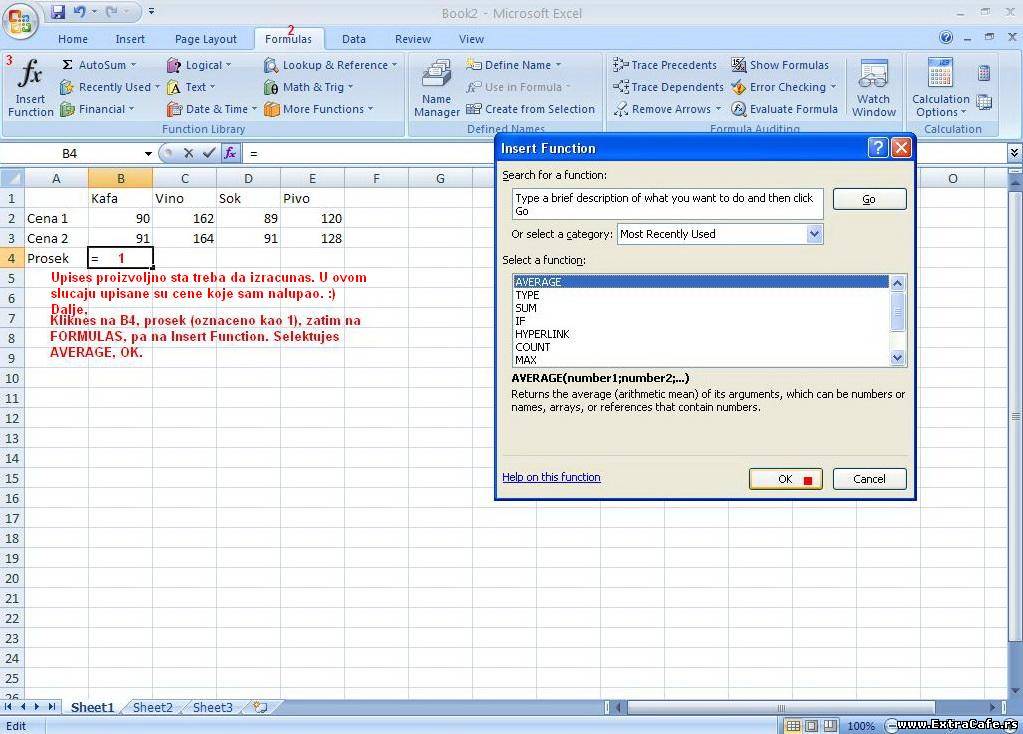The height and width of the screenshot is (734, 1023).
Task: Click the fx icon in formula bar
Action: pos(230,153)
